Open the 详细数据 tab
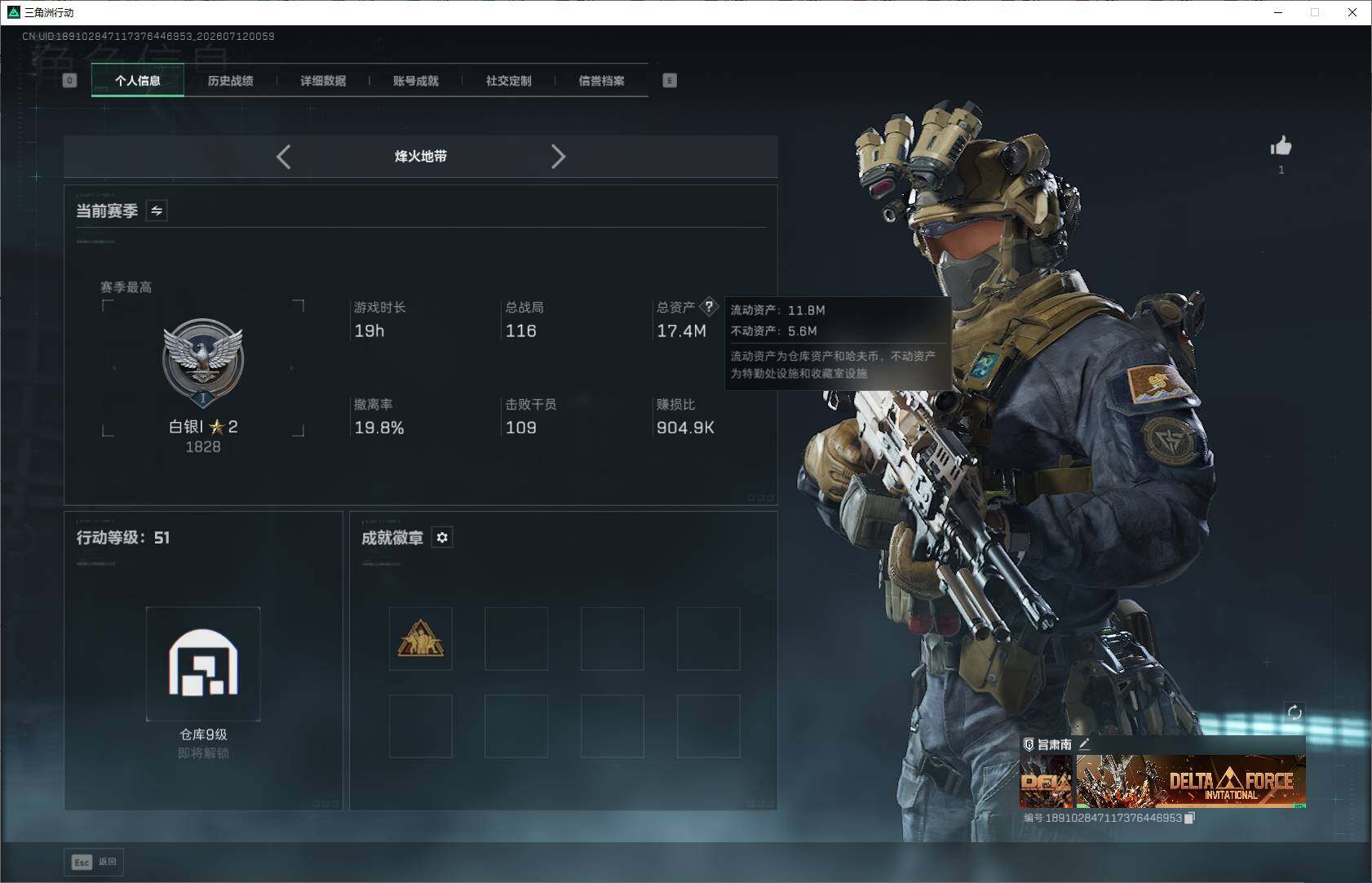 [x=323, y=81]
